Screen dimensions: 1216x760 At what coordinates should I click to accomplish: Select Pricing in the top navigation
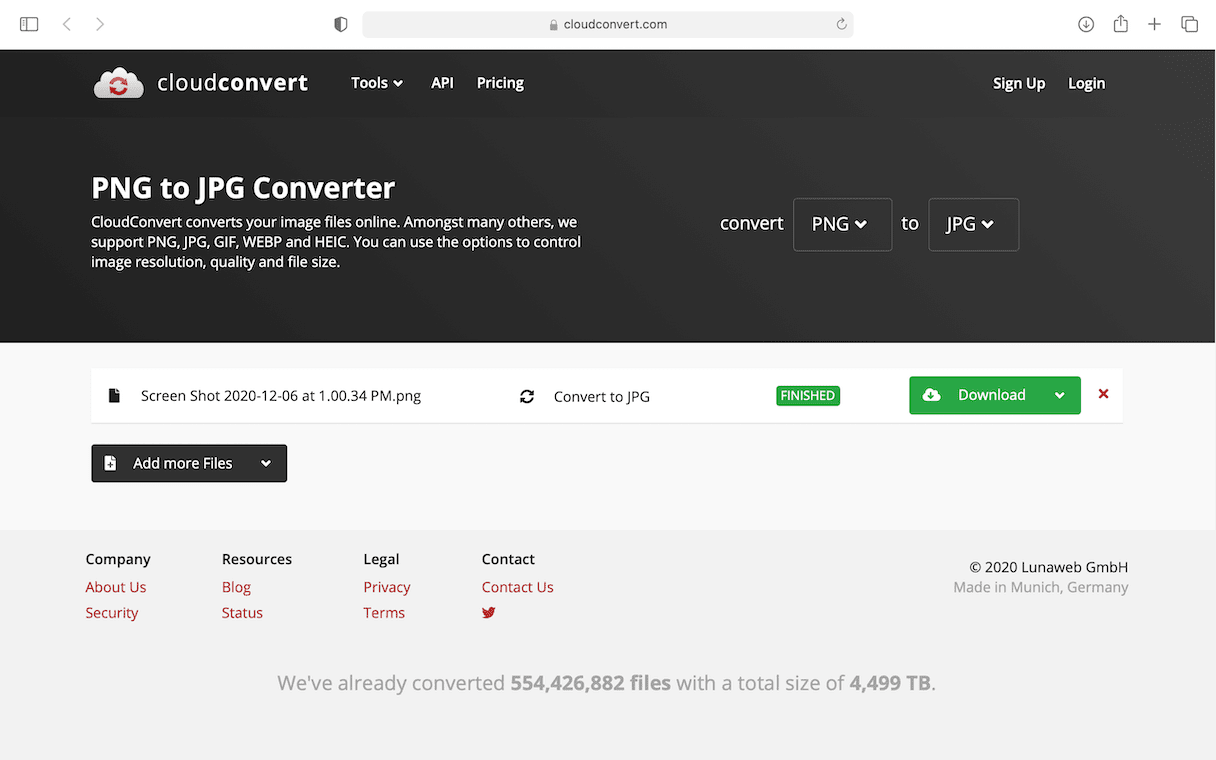click(500, 83)
